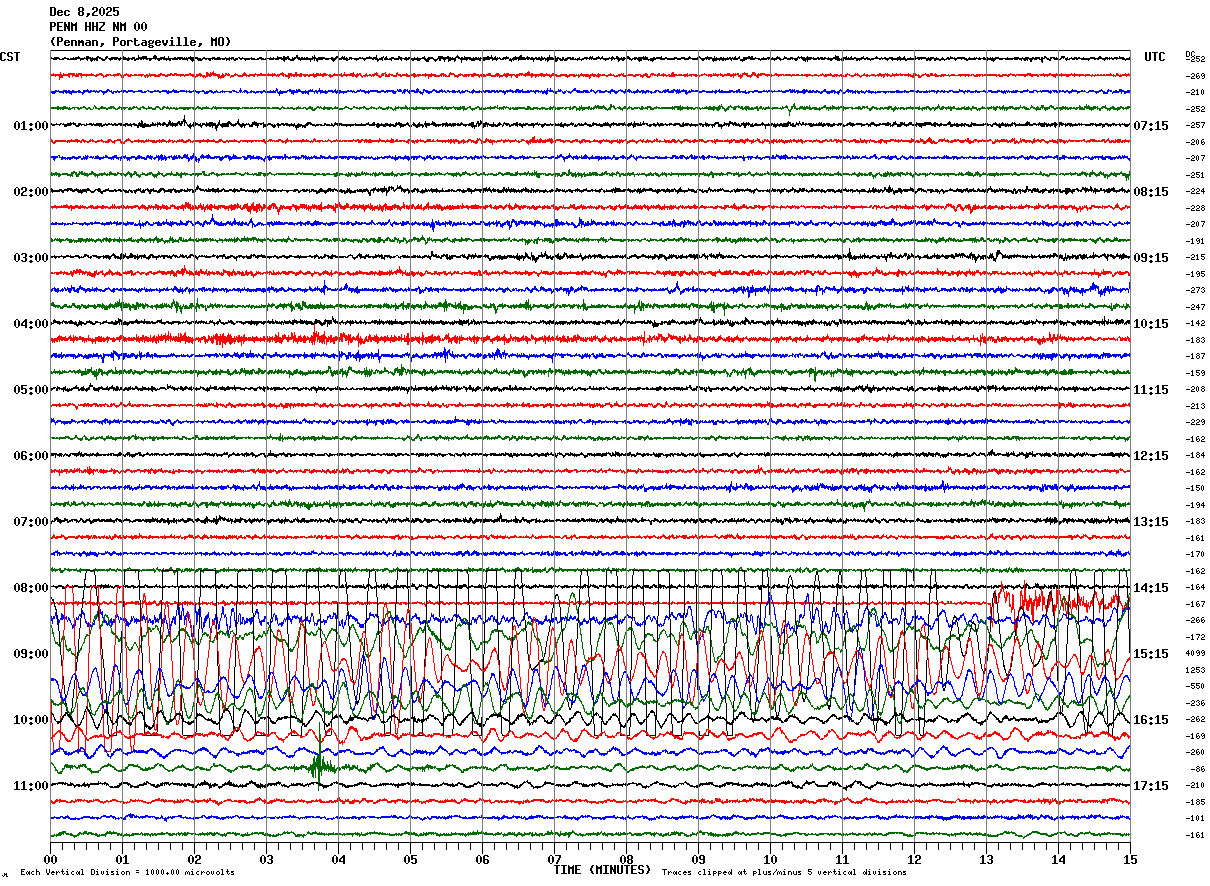Click the DC offset value "1253"
The width and height of the screenshot is (1210, 886).
(x=1195, y=670)
